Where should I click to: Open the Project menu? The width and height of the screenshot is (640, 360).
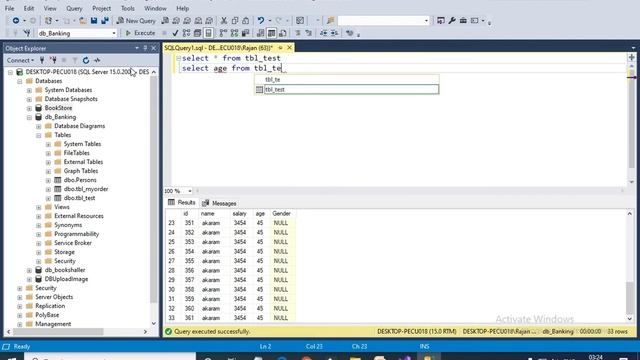pyautogui.click(x=101, y=8)
